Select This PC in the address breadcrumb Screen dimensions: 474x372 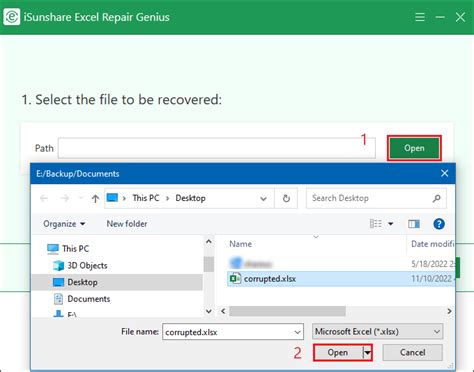coord(146,198)
